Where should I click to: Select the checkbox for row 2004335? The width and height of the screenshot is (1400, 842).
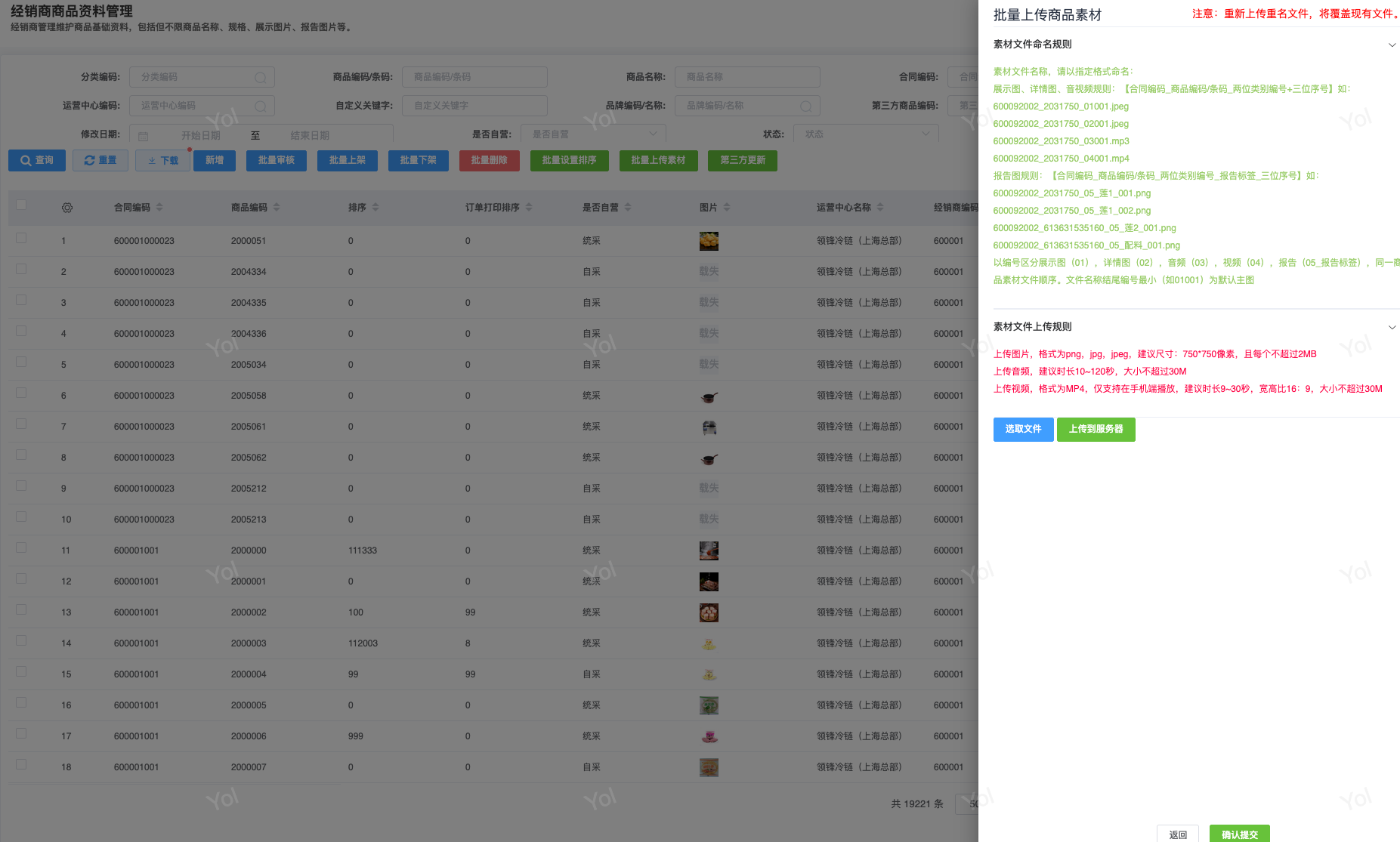pyautogui.click(x=21, y=300)
